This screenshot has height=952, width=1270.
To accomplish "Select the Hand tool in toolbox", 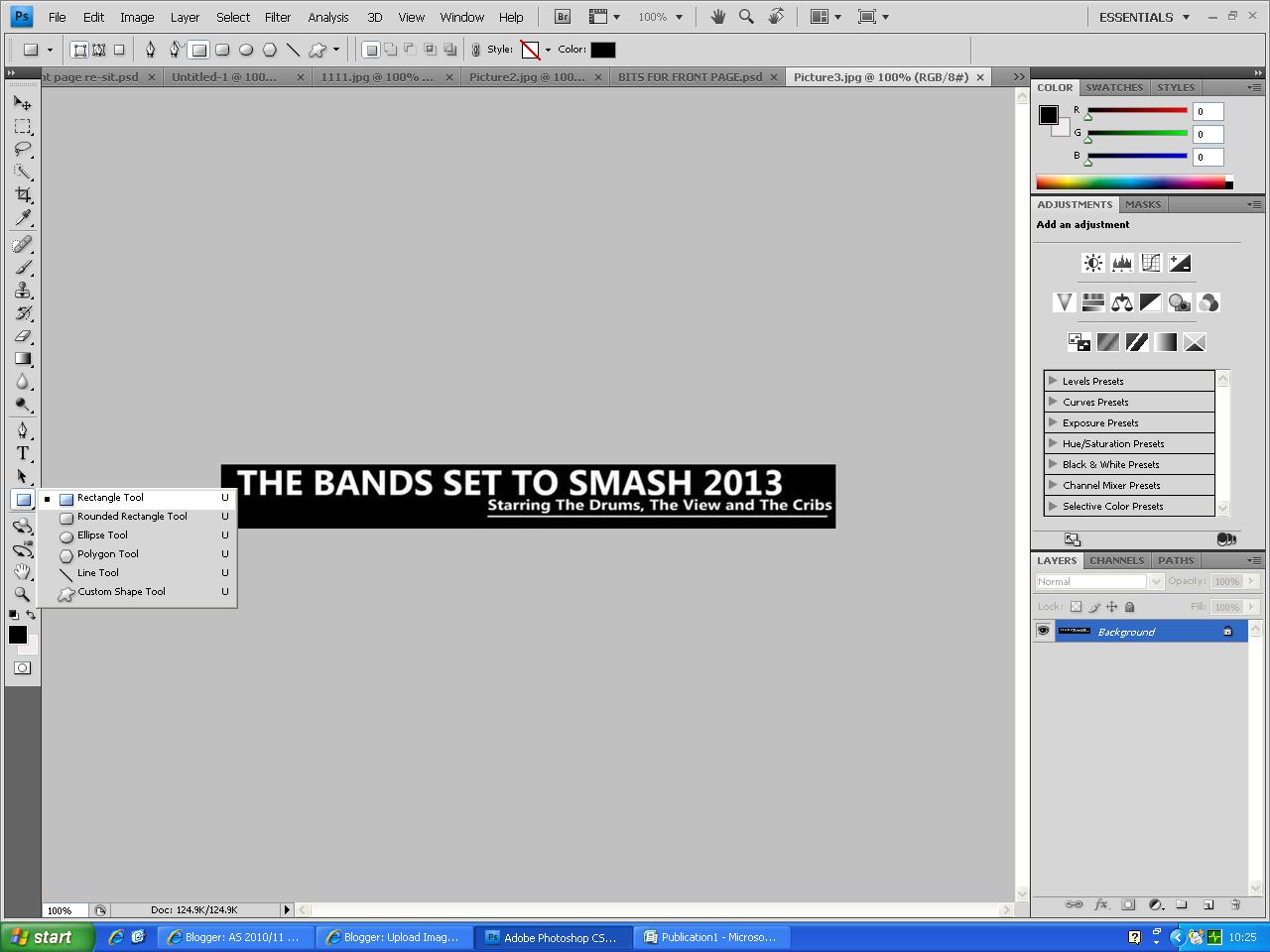I will point(22,571).
